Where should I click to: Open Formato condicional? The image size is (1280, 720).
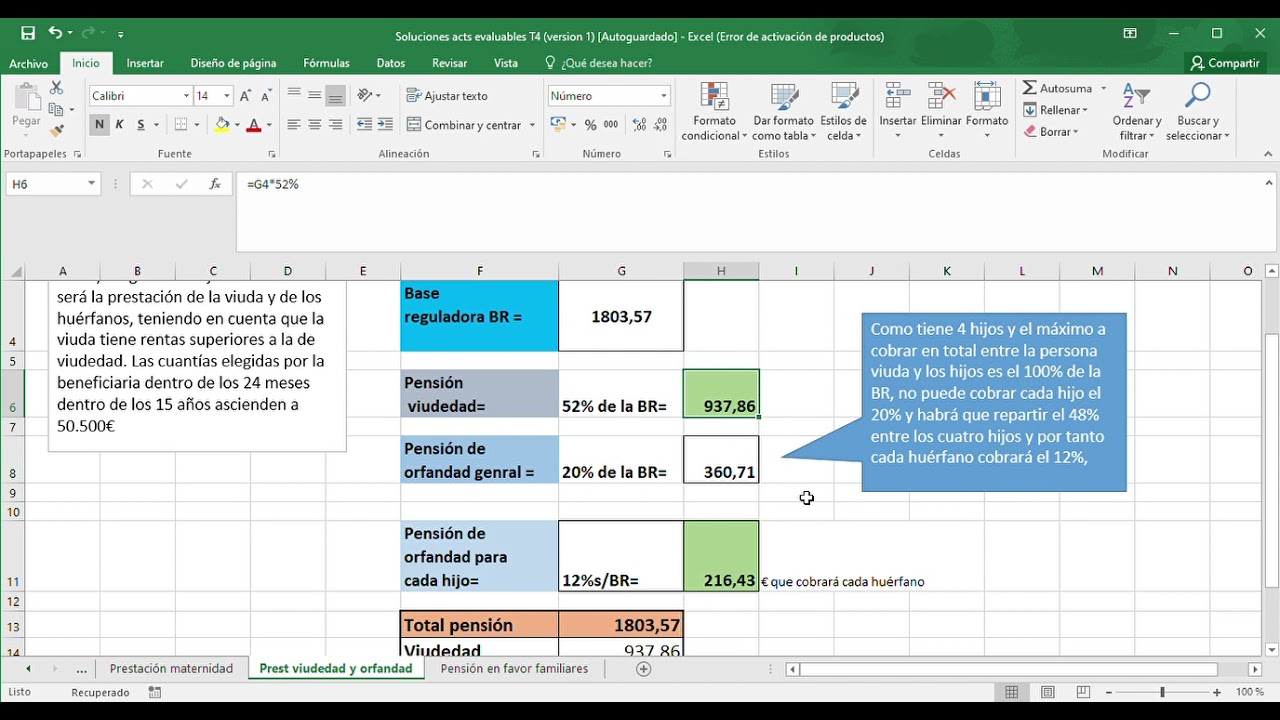click(713, 112)
